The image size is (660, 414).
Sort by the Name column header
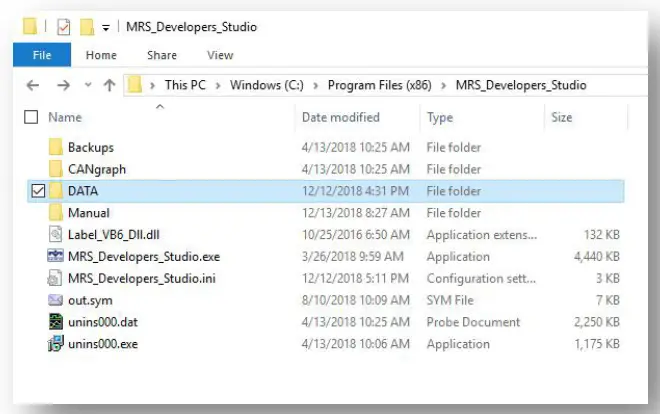65,117
